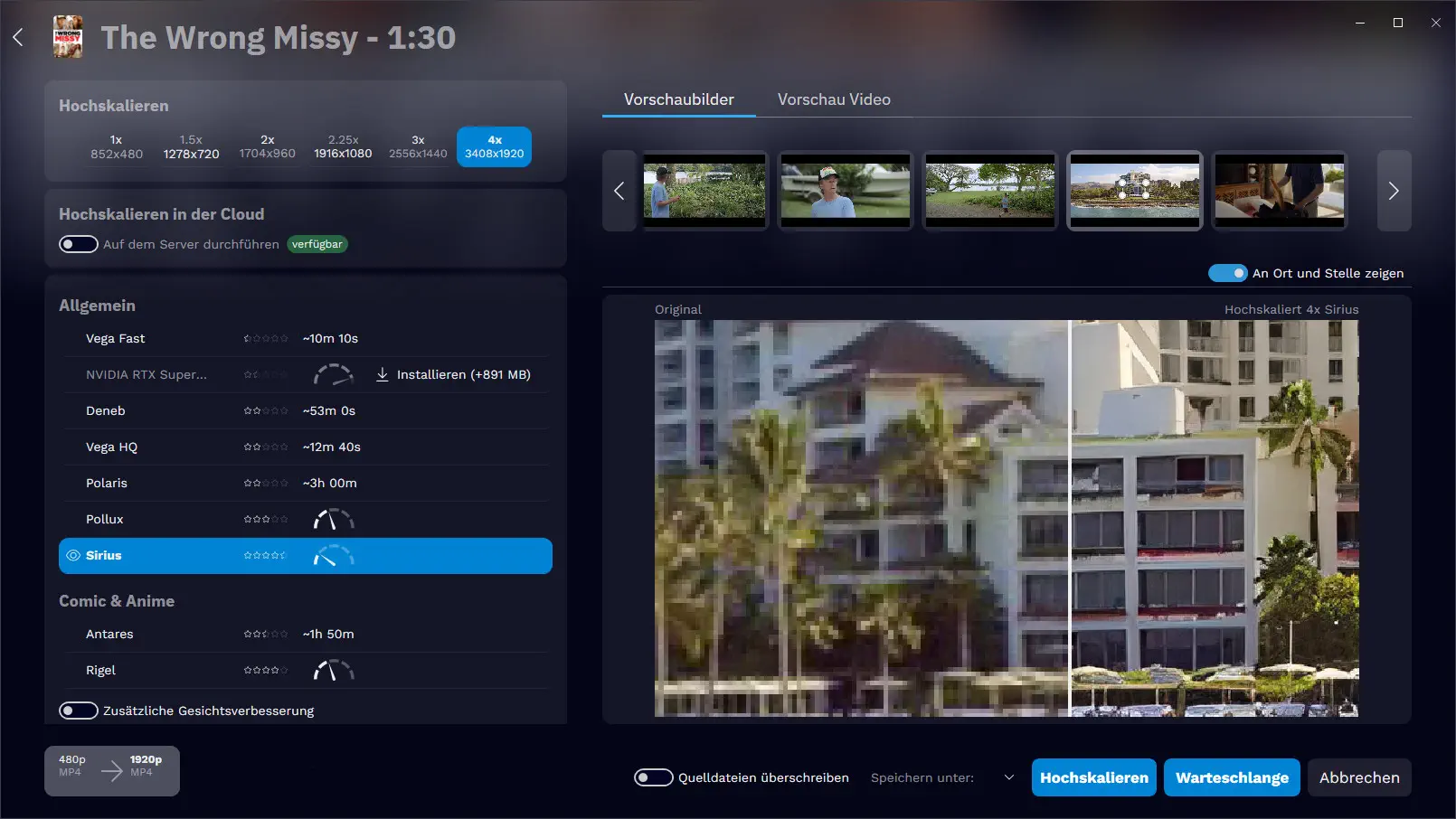The image size is (1456, 819).
Task: Click the speed gauge icon on Pollux row
Action: coord(333,520)
